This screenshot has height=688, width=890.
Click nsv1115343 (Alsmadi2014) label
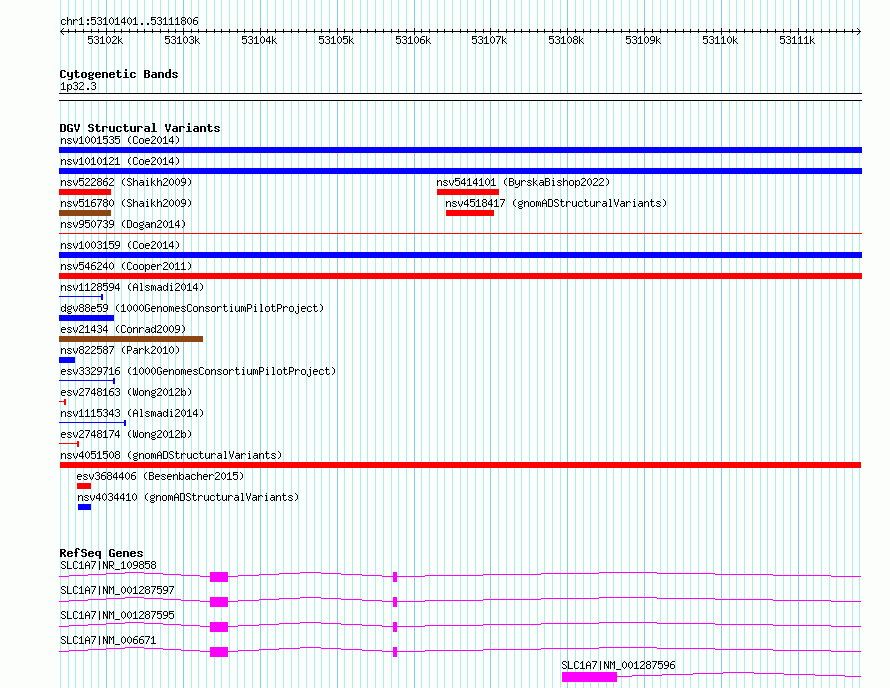click(132, 413)
